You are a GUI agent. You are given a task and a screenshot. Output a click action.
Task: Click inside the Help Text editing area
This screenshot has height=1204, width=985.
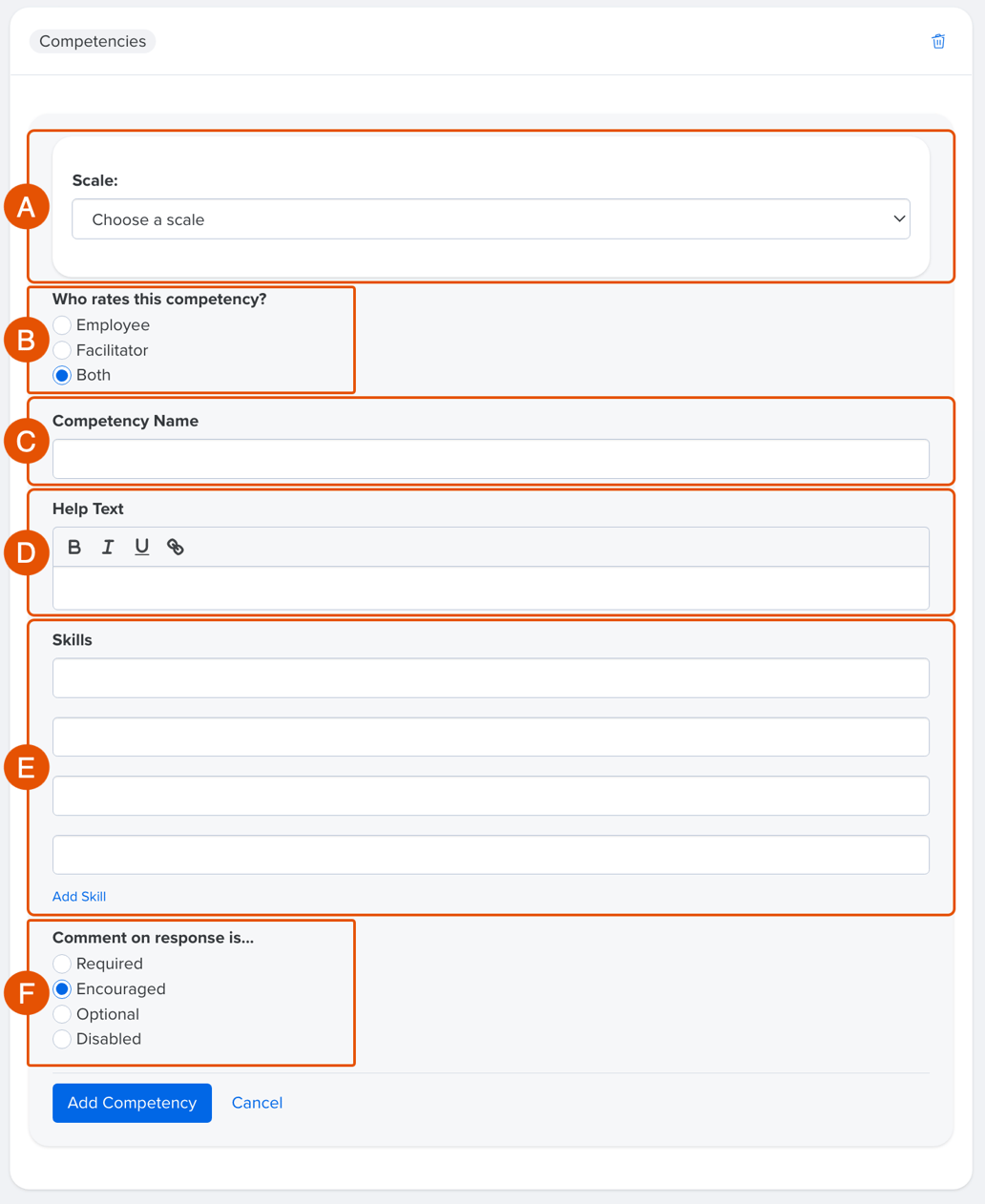pyautogui.click(x=491, y=588)
